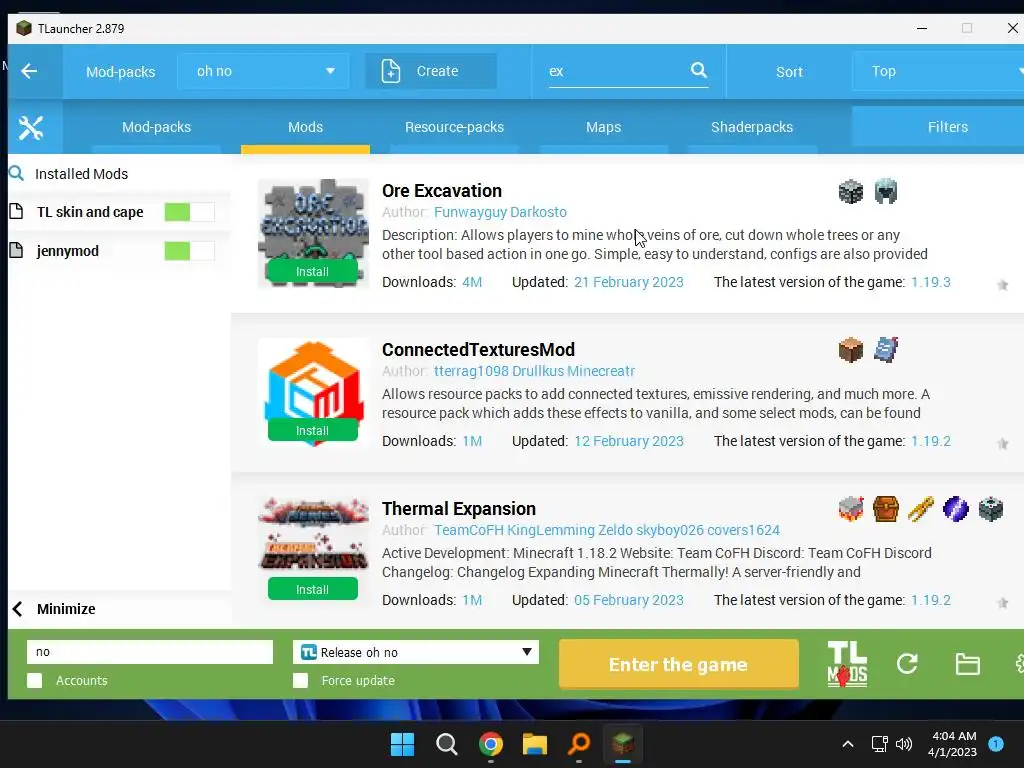Viewport: 1024px width, 768px height.
Task: Open File Explorer from taskbar
Action: 534,744
